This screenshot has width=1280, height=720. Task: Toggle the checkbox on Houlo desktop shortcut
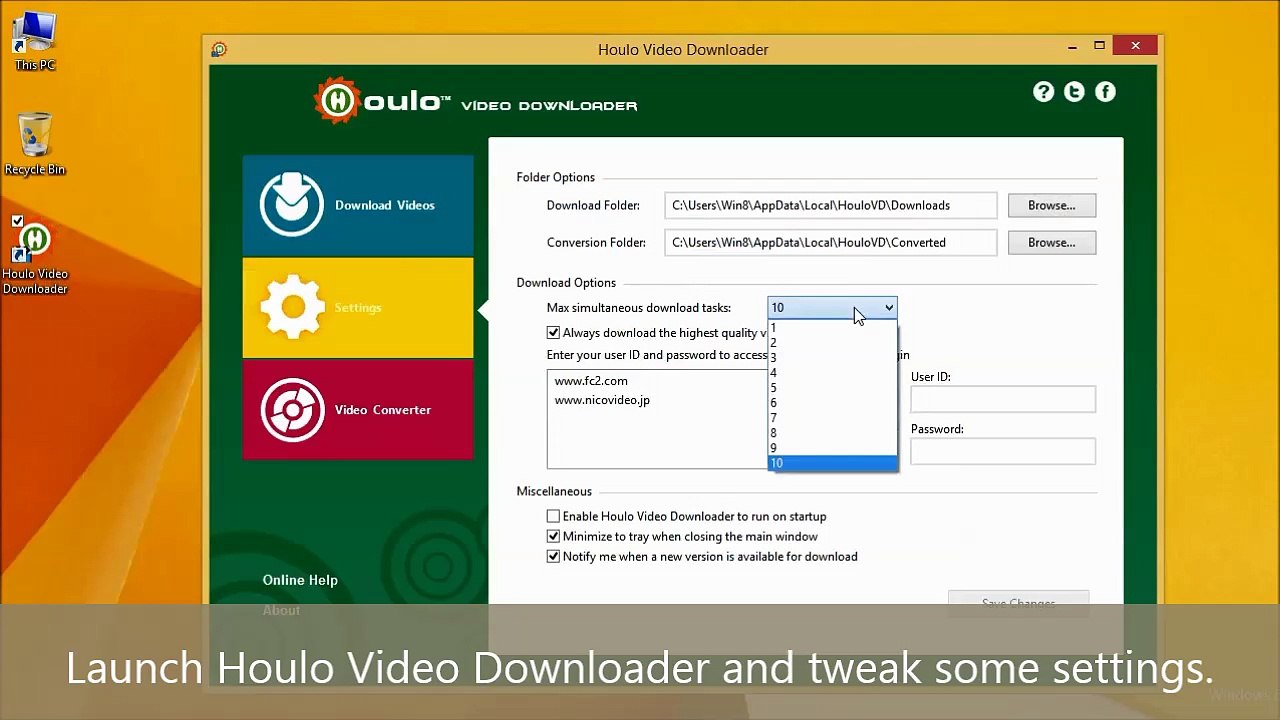tap(17, 221)
